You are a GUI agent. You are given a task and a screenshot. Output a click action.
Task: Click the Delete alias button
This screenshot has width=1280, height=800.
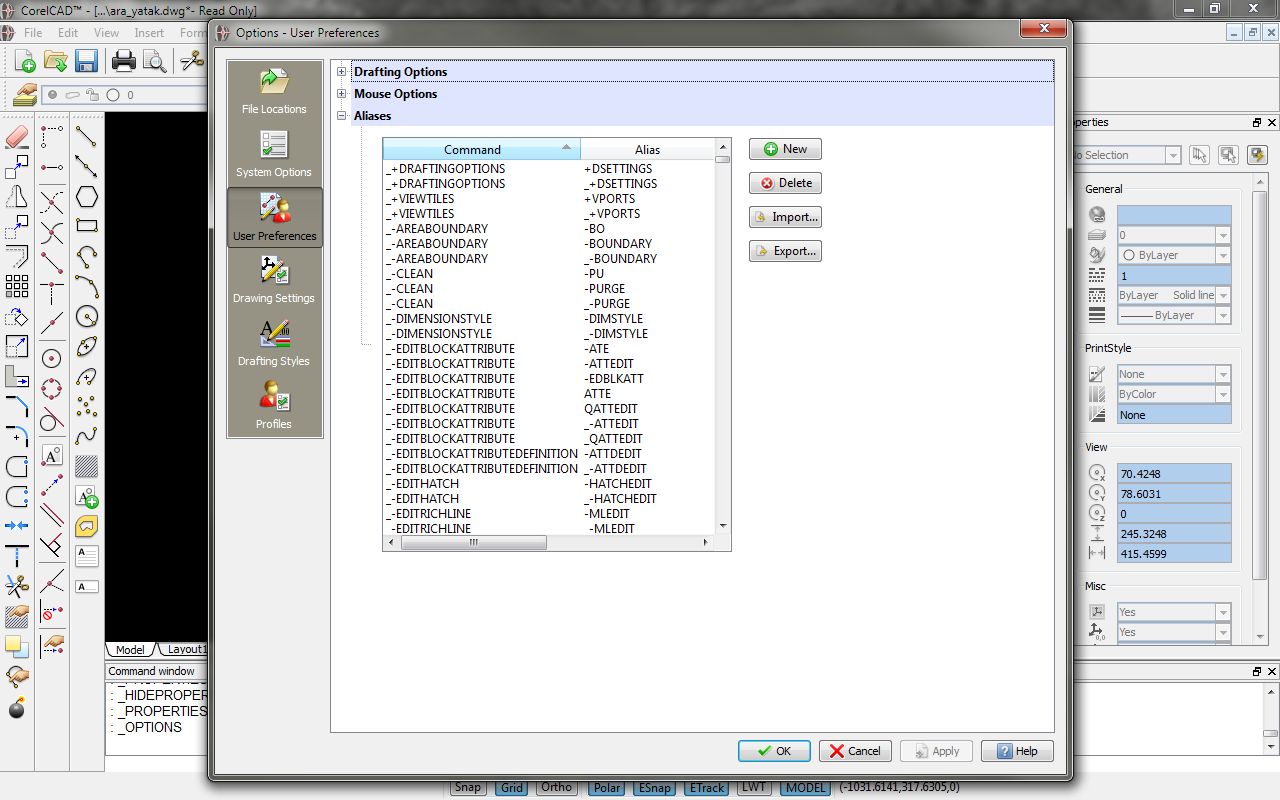[785, 183]
